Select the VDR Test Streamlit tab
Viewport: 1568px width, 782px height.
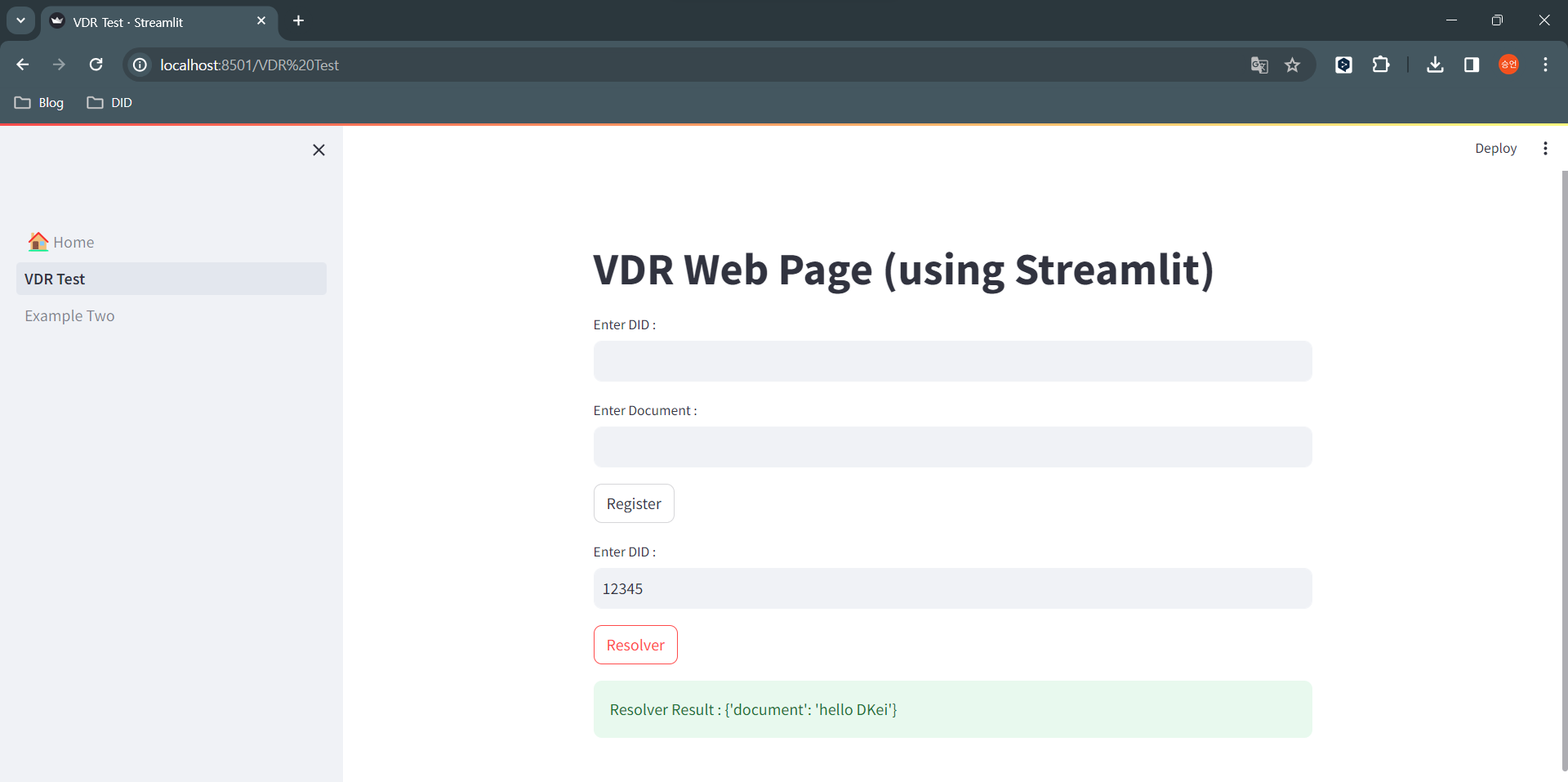point(159,22)
